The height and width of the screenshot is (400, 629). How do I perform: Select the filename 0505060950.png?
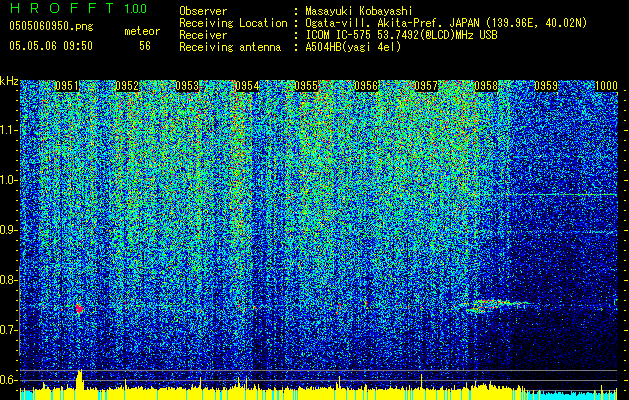click(x=51, y=27)
